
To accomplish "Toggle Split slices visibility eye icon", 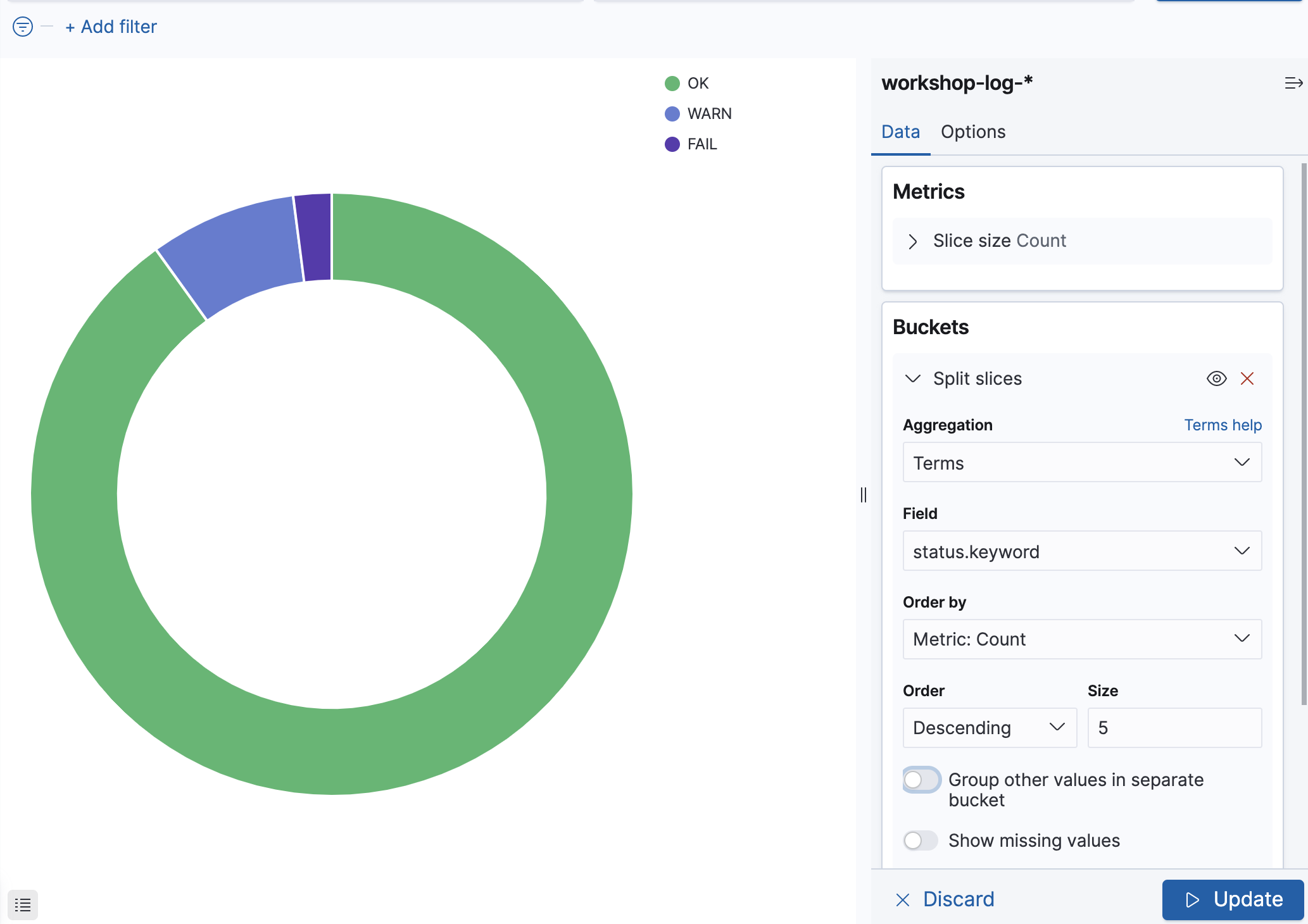I will [x=1216, y=378].
